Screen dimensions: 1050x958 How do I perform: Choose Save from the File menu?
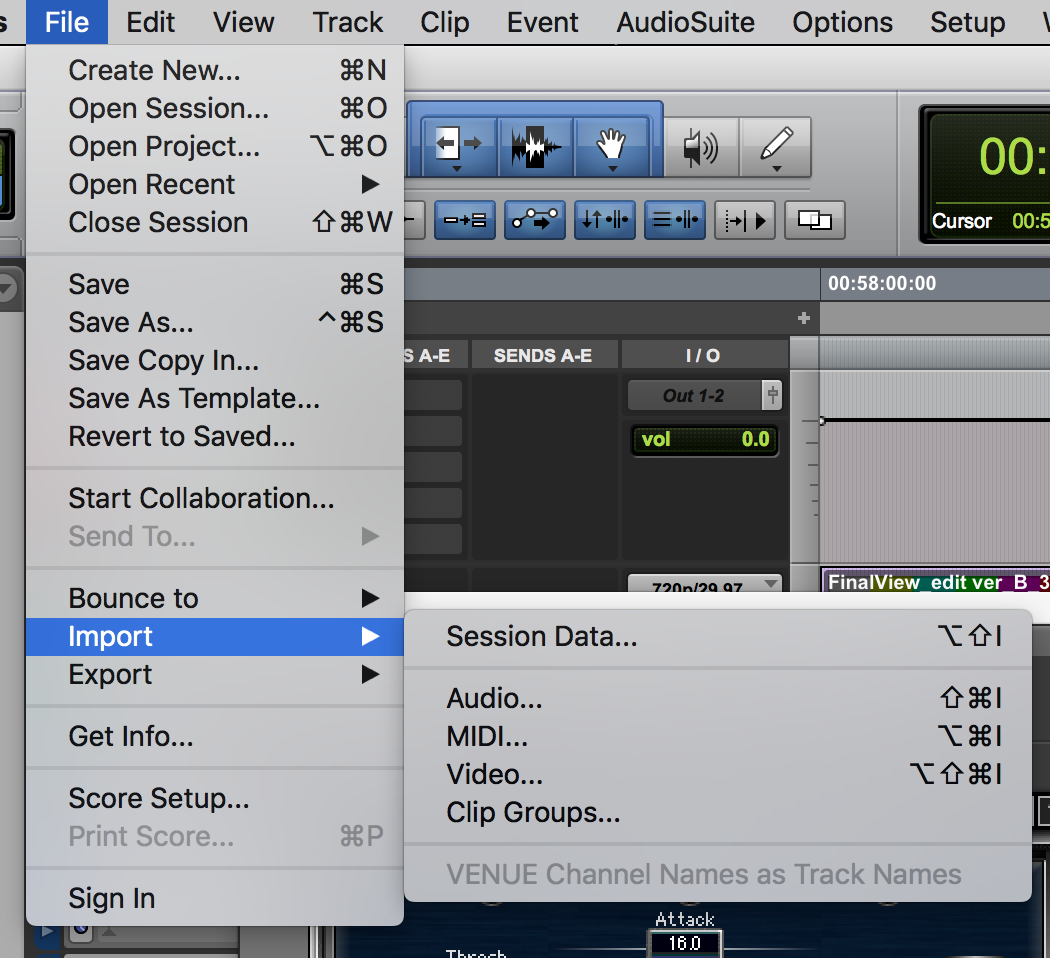tap(214, 285)
